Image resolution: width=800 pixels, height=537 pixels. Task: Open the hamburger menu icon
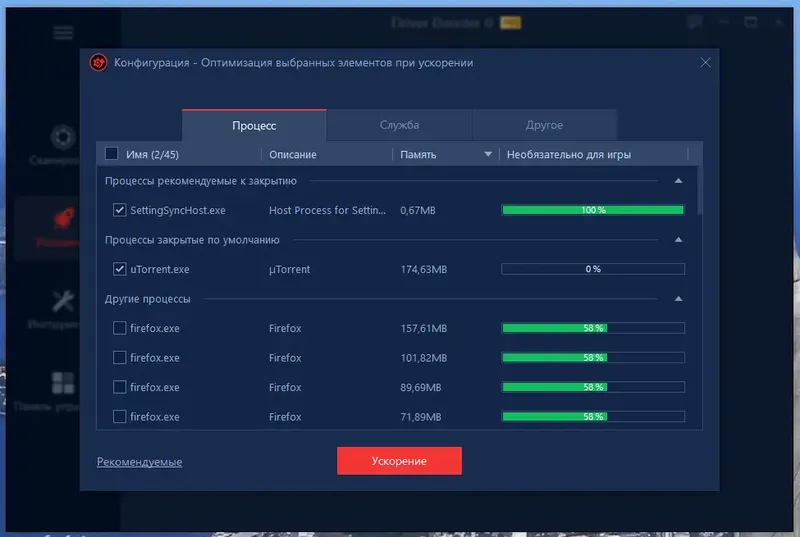[63, 33]
